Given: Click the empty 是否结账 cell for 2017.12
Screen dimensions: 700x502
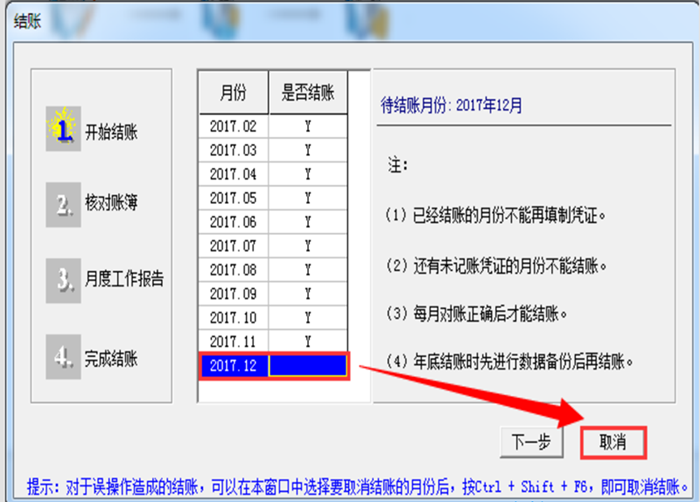Looking at the screenshot, I should tap(308, 366).
